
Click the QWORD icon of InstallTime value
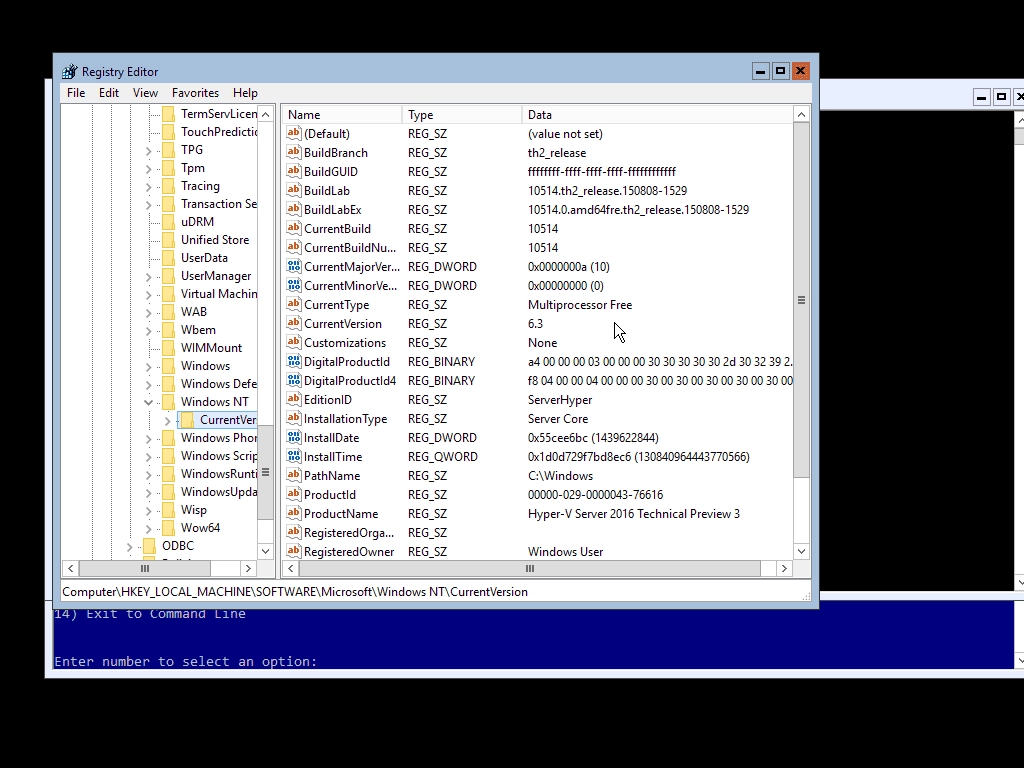click(x=294, y=456)
